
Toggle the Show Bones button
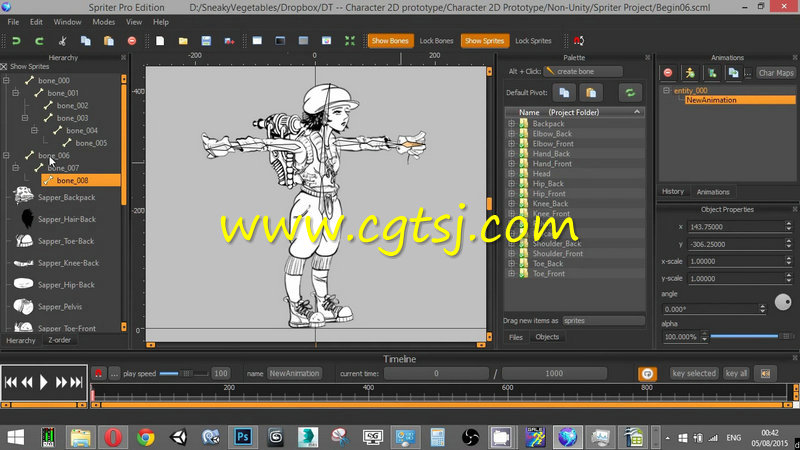[x=390, y=41]
